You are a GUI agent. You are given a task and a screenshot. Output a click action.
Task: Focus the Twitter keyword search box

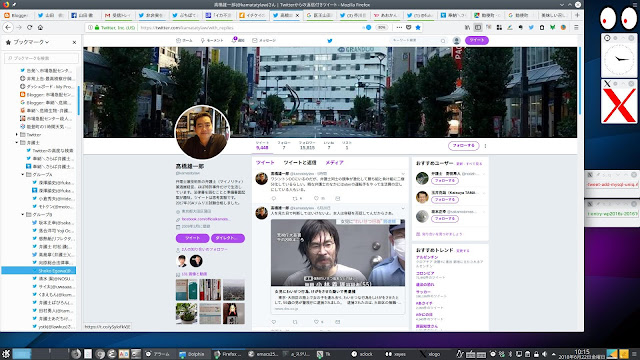tap(418, 40)
